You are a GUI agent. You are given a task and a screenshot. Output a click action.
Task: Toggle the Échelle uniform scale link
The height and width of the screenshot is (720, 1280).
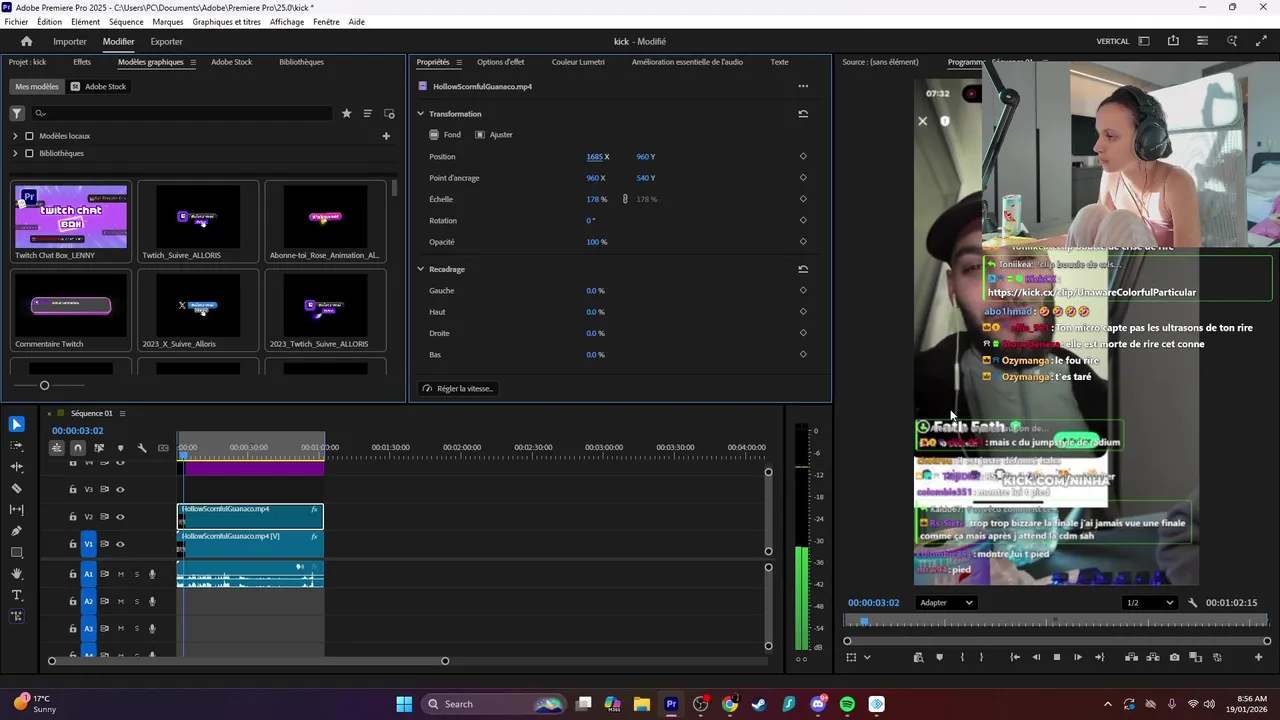tap(625, 199)
